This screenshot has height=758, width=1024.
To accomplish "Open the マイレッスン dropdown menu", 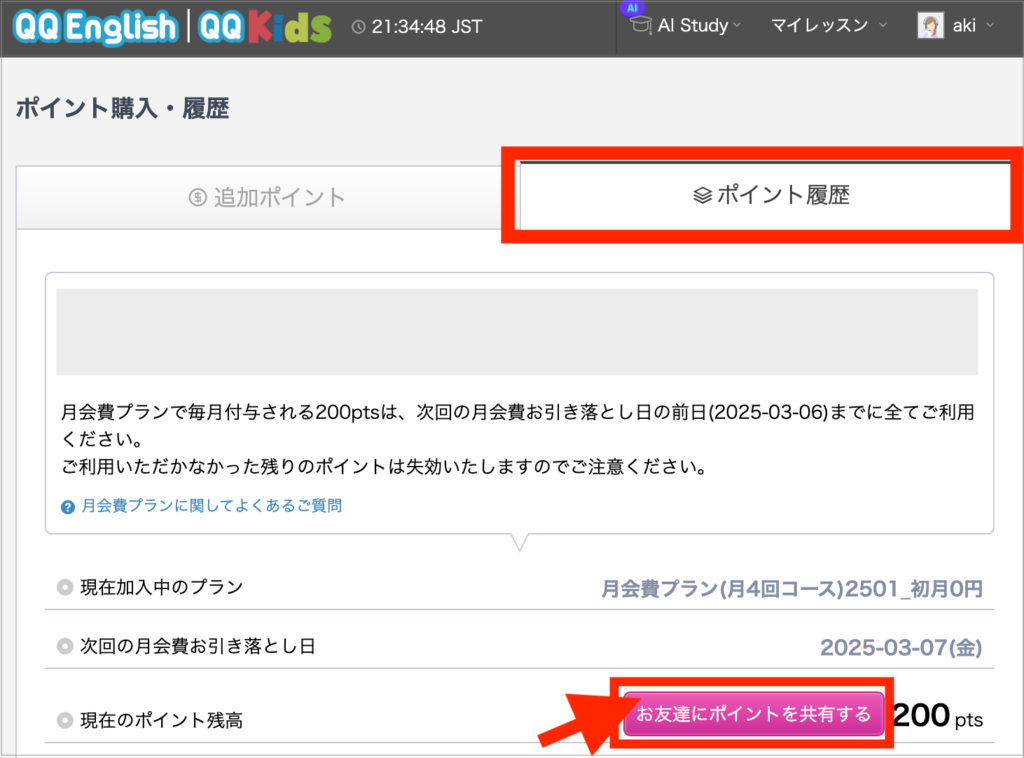I will [x=829, y=26].
